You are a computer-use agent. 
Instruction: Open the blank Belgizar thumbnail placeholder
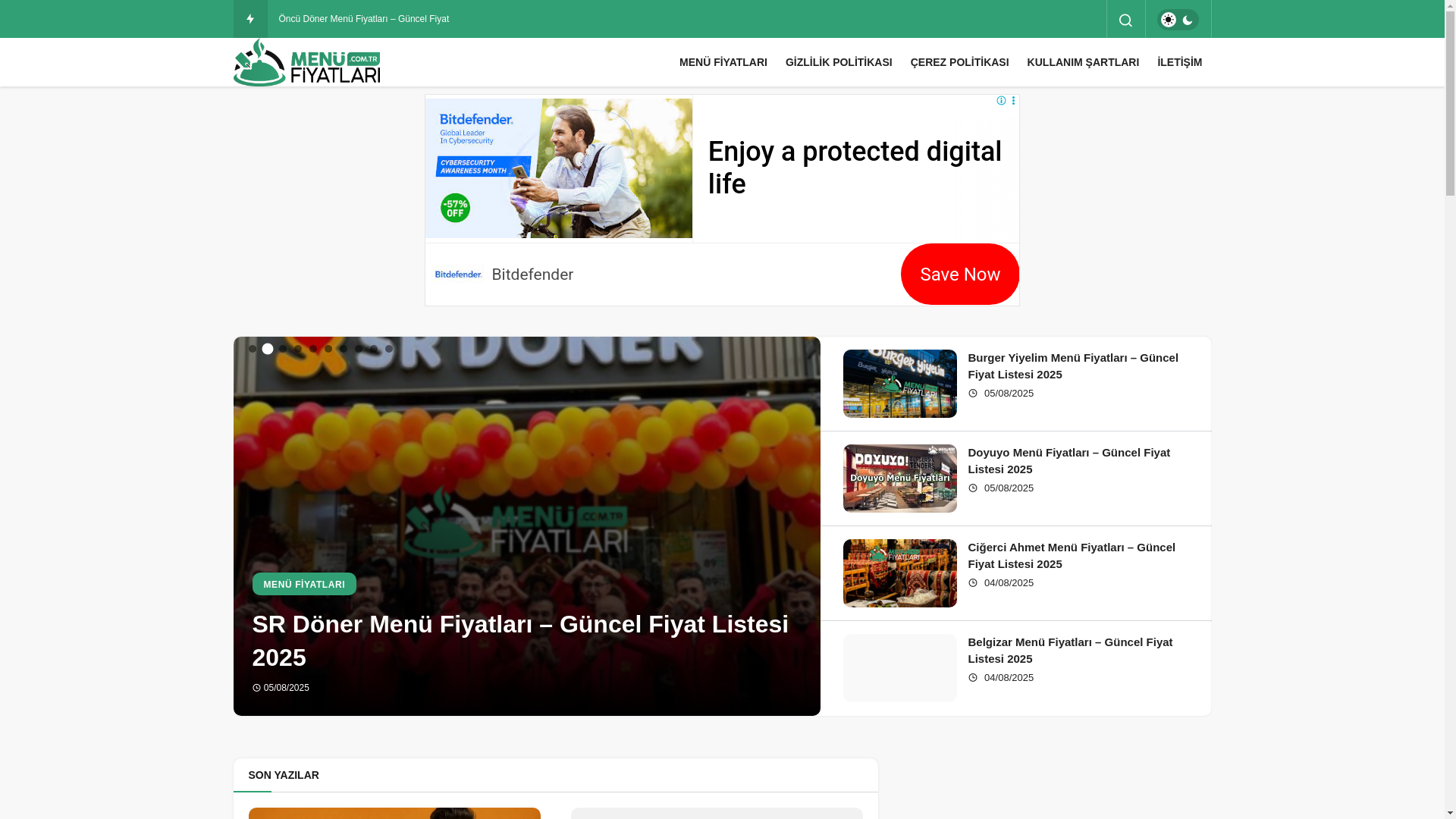[900, 668]
